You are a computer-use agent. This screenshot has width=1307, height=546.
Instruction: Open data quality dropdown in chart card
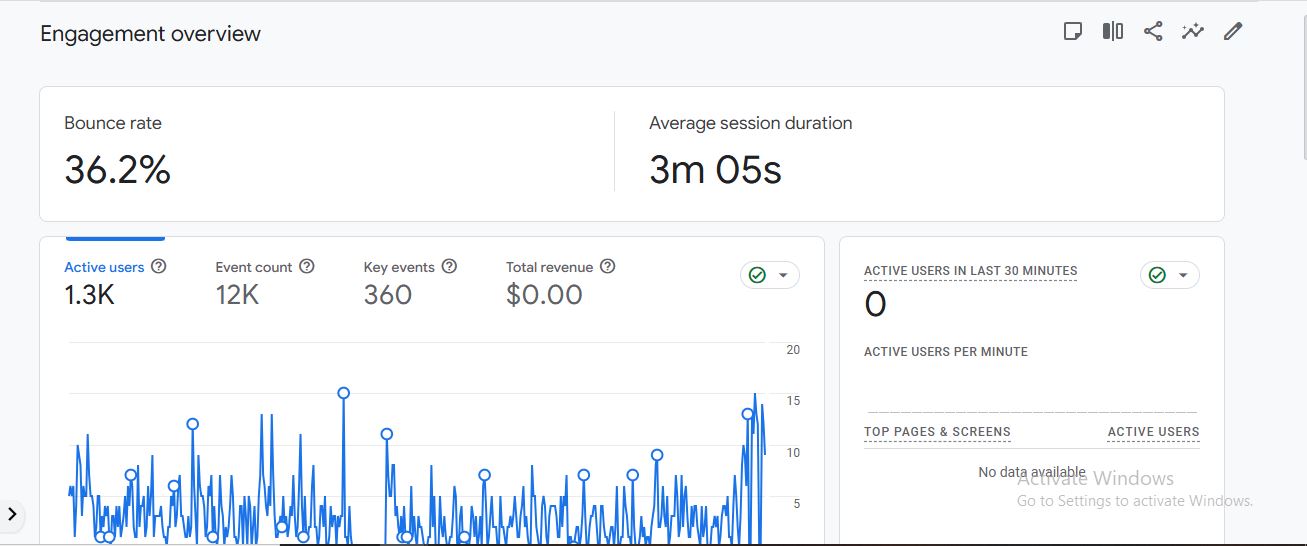pyautogui.click(x=770, y=275)
